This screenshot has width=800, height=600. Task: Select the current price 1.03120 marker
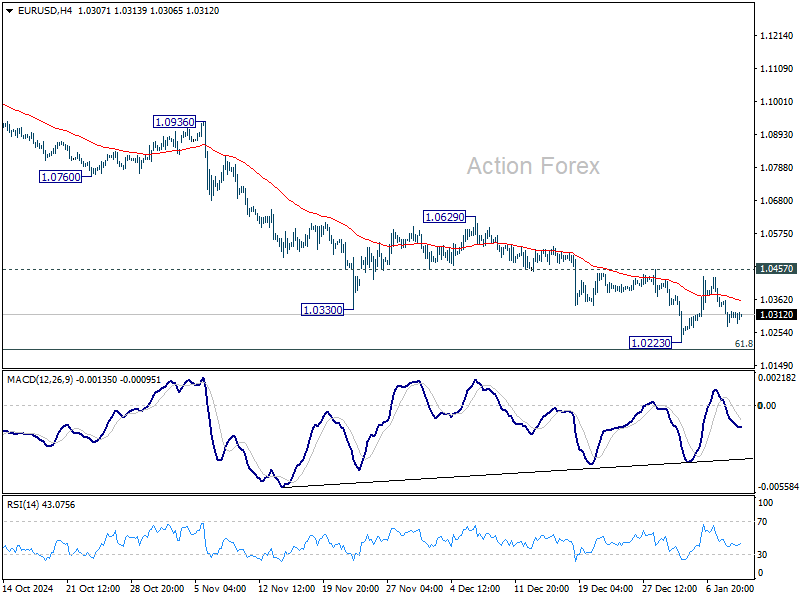tap(777, 315)
